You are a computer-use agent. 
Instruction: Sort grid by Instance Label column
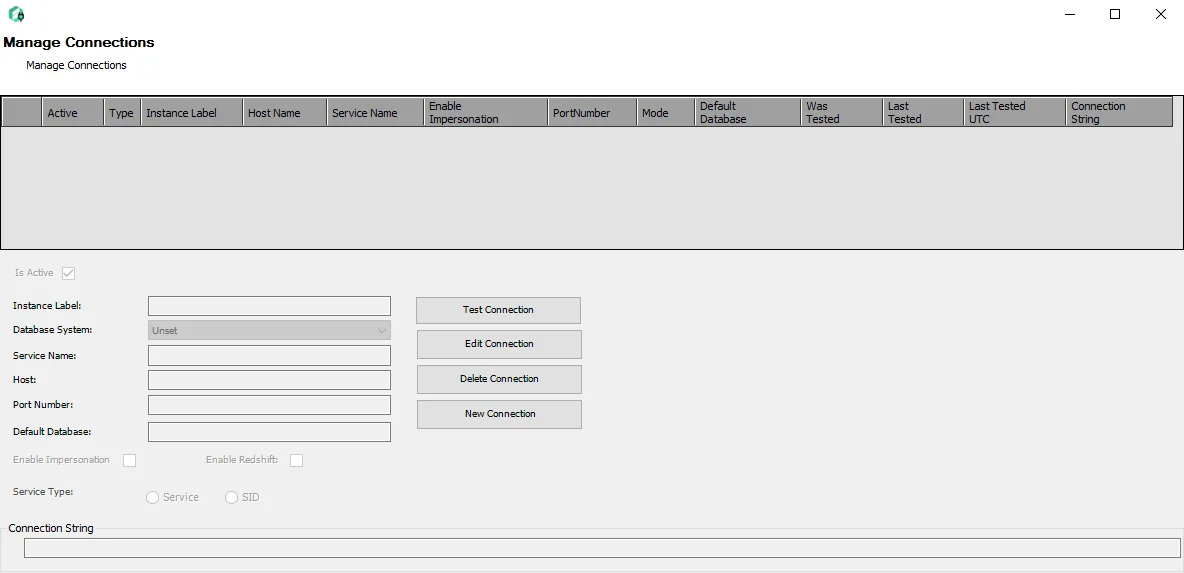pyautogui.click(x=192, y=112)
